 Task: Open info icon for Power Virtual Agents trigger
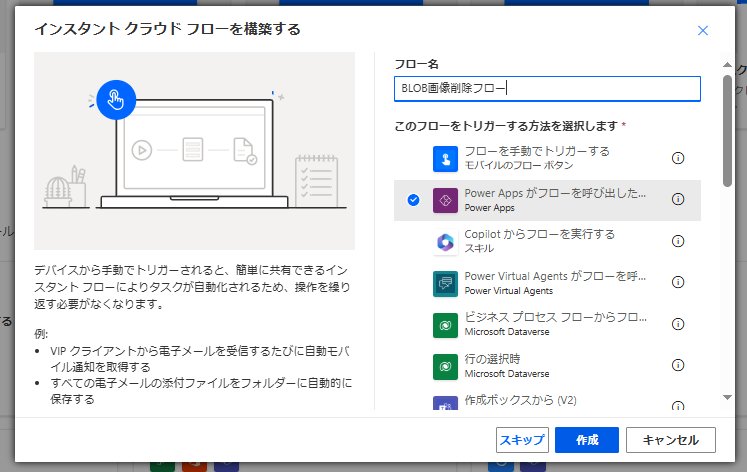tap(677, 282)
